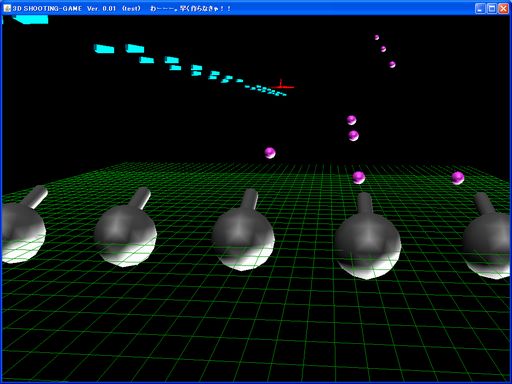Target the second gray turret from the left
This screenshot has height=384, width=512.
126,228
